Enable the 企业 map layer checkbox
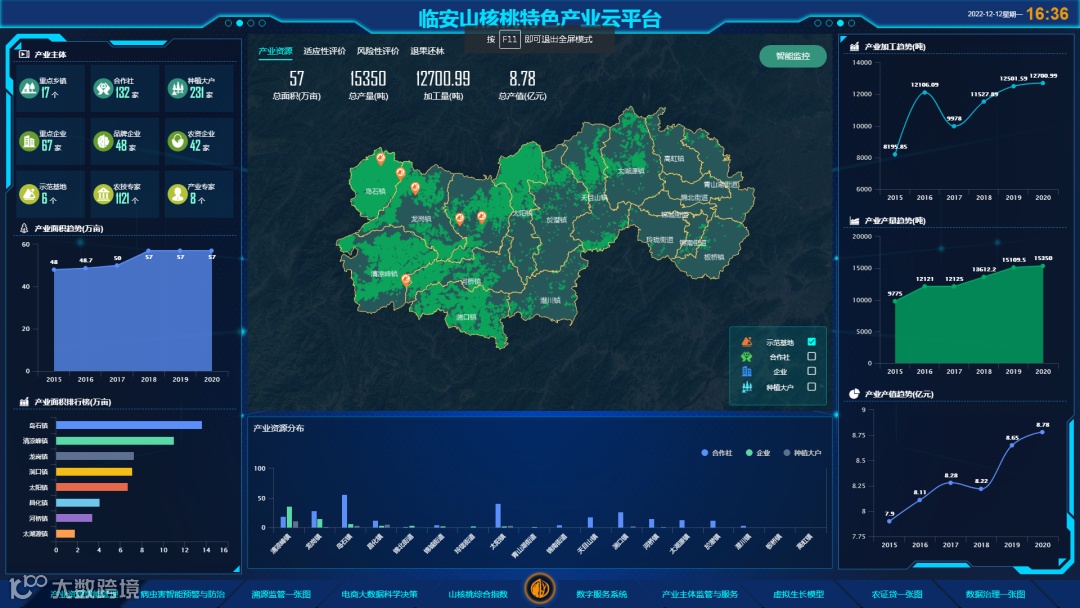The height and width of the screenshot is (608, 1080). click(811, 371)
